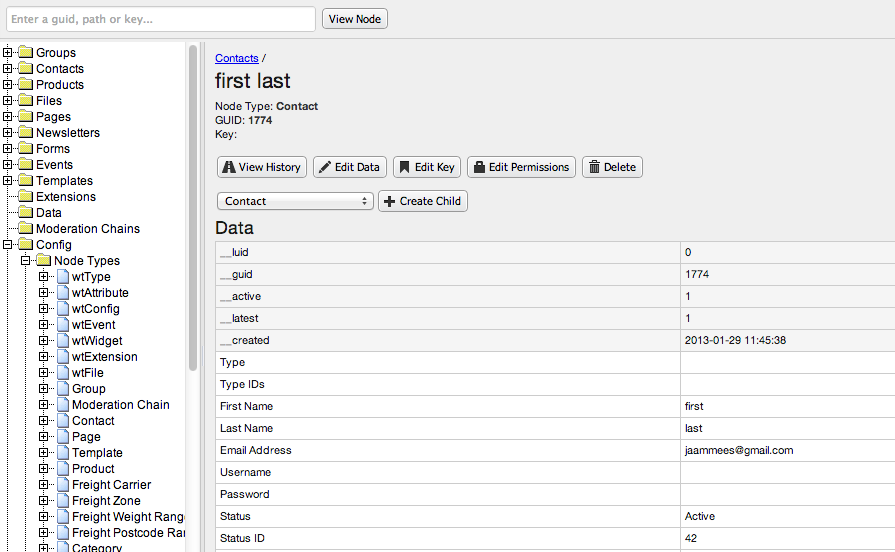
Task: Click the Delete trash button
Action: click(x=612, y=167)
